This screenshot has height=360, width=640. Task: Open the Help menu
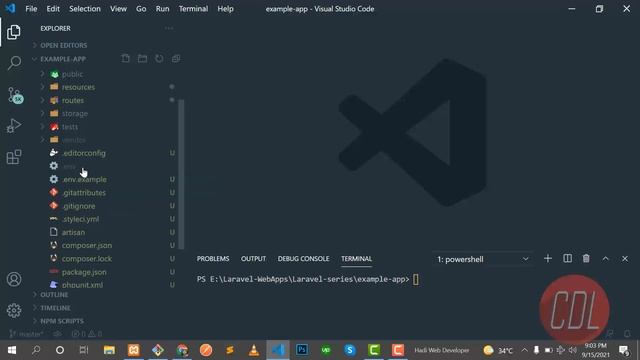click(x=225, y=9)
